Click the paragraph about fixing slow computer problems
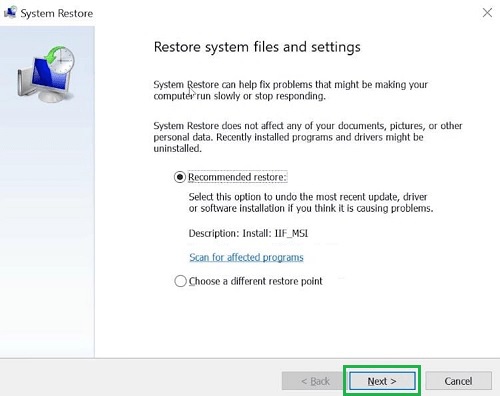 (x=290, y=90)
